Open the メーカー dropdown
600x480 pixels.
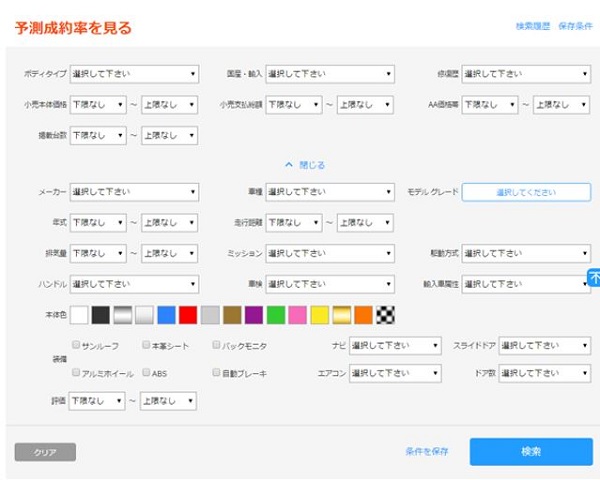pyautogui.click(x=134, y=192)
